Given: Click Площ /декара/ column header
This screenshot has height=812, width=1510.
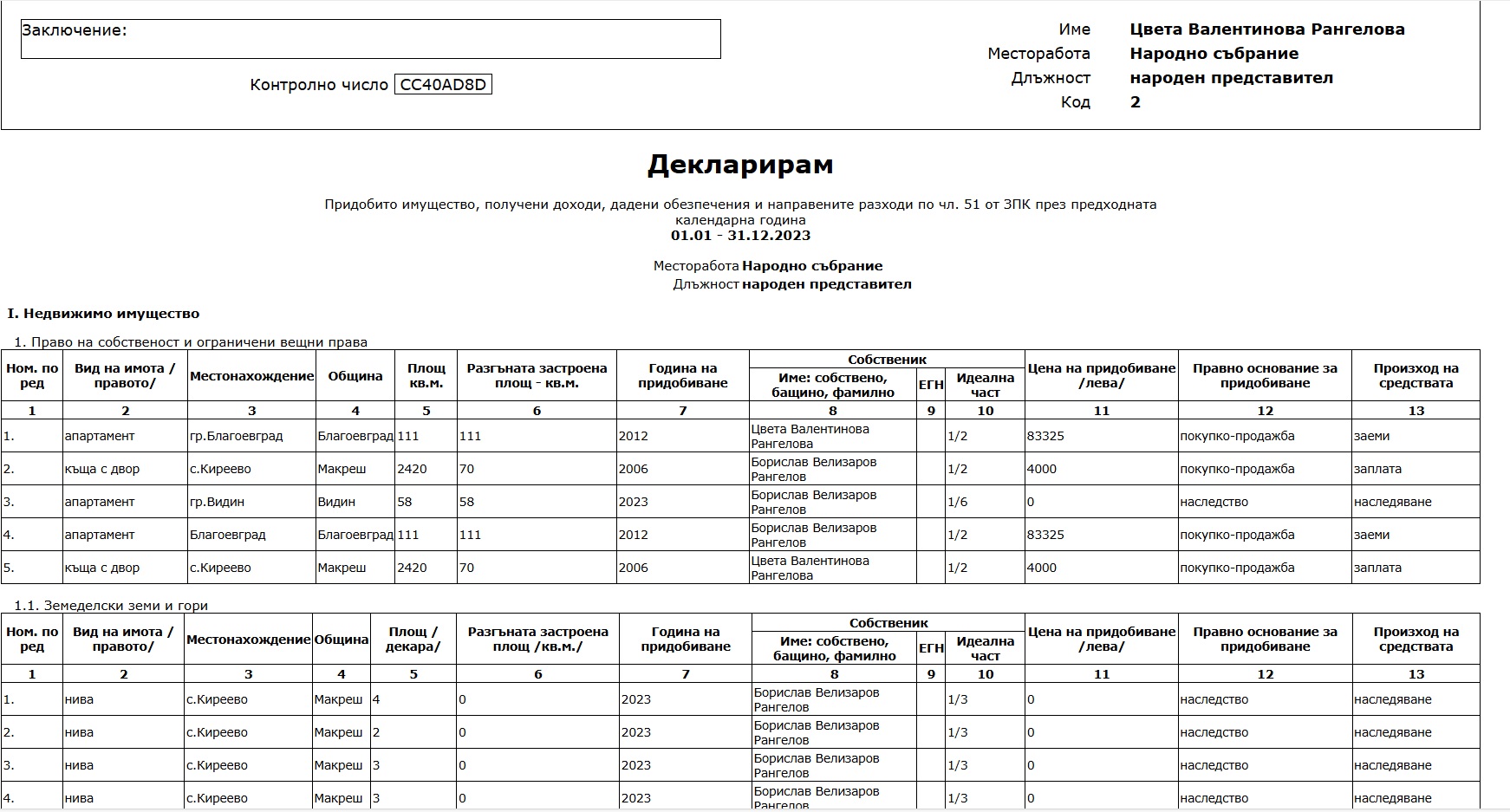Looking at the screenshot, I should [413, 639].
